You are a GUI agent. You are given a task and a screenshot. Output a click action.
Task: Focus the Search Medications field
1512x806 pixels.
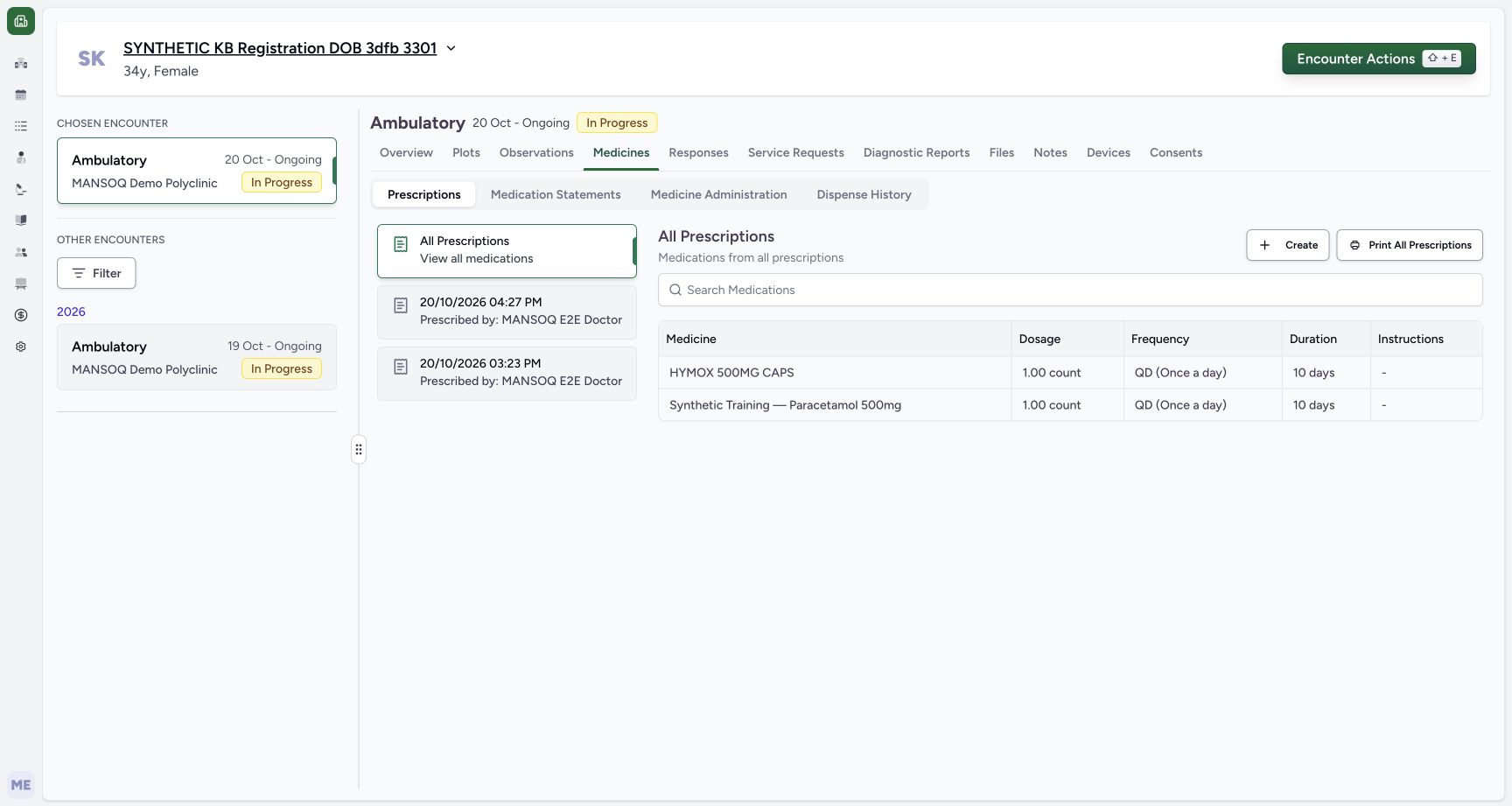[x=1070, y=290]
